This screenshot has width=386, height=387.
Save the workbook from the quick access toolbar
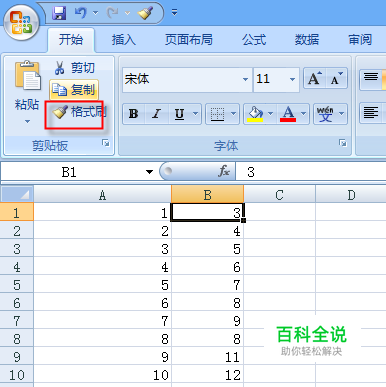tap(59, 13)
